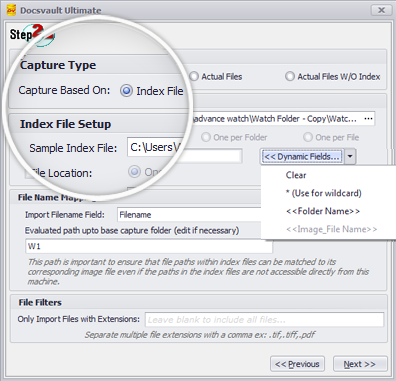Click the << Dynamic Fields... button
396x381 pixels.
point(302,157)
